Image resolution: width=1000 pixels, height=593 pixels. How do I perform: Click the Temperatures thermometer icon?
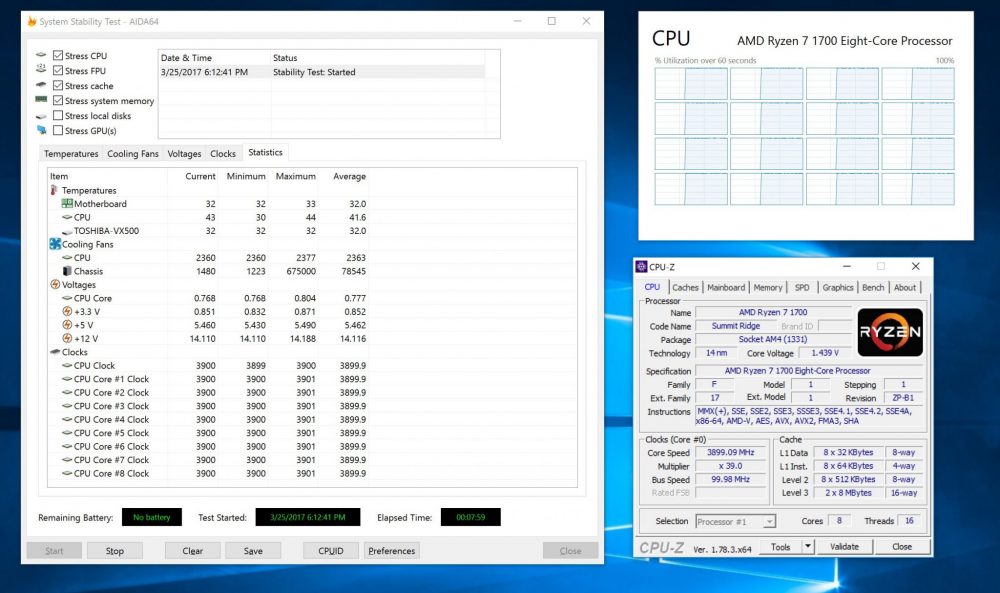tap(54, 190)
